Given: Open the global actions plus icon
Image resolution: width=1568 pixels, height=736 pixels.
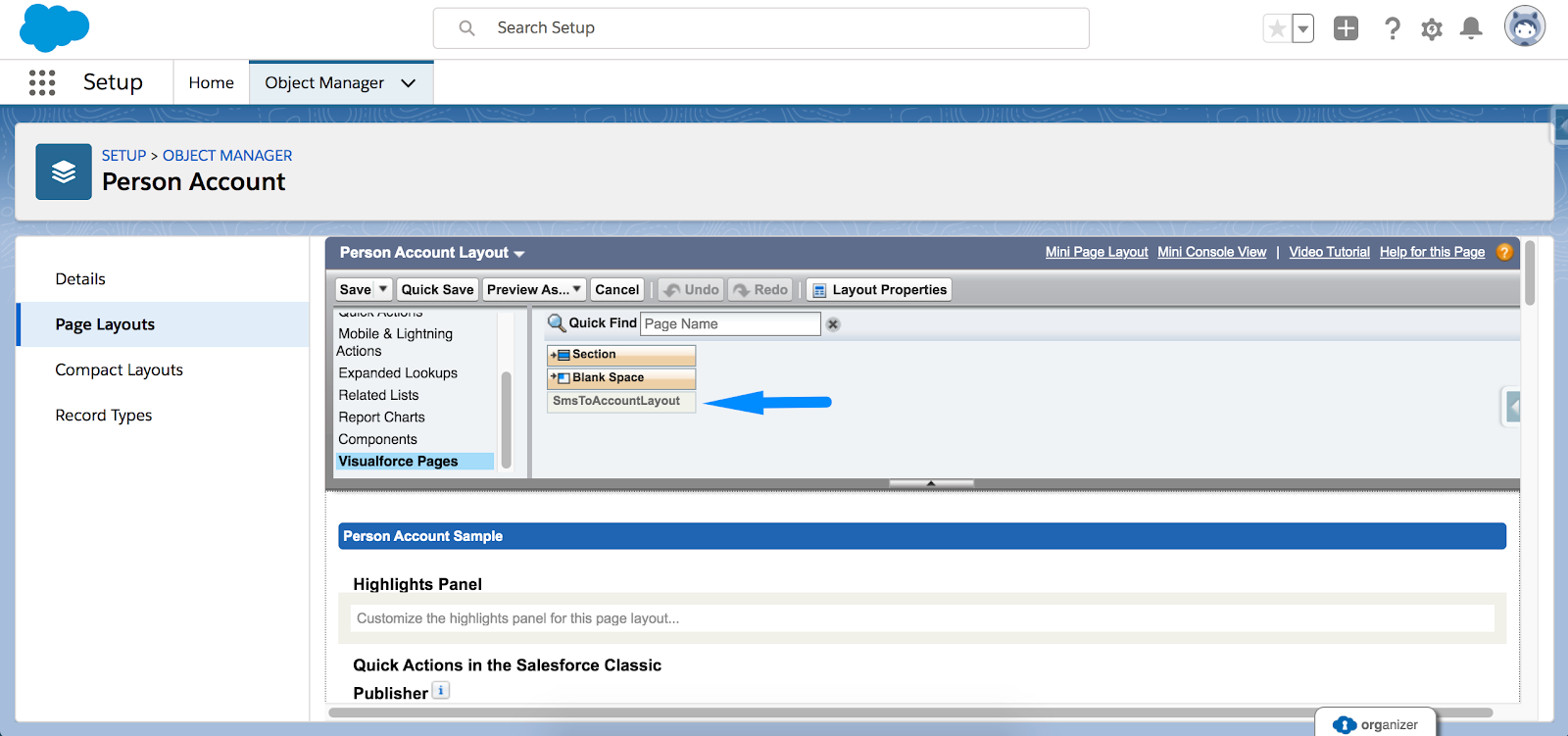Looking at the screenshot, I should pos(1347,28).
